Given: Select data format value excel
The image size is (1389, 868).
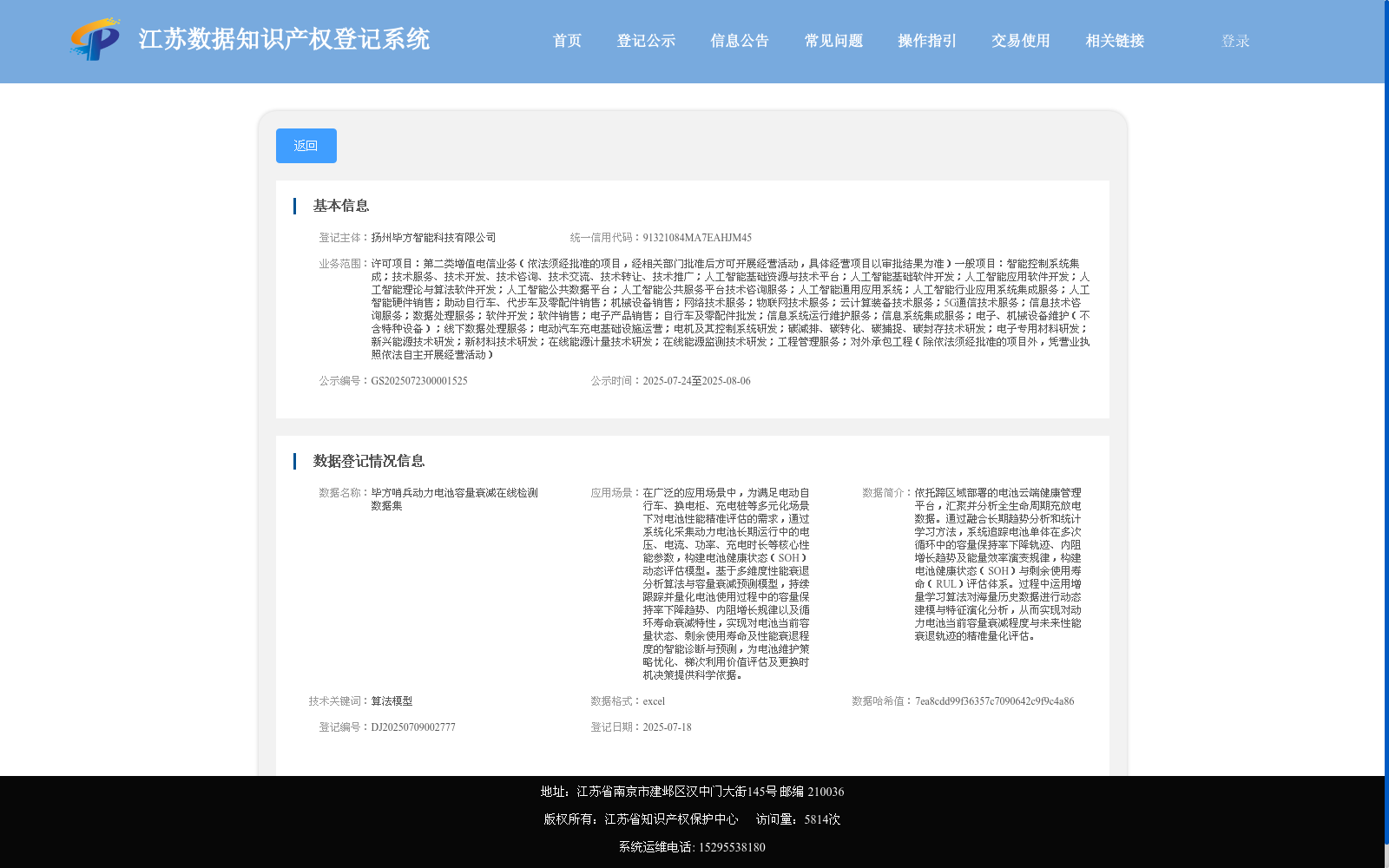Looking at the screenshot, I should pos(654,701).
